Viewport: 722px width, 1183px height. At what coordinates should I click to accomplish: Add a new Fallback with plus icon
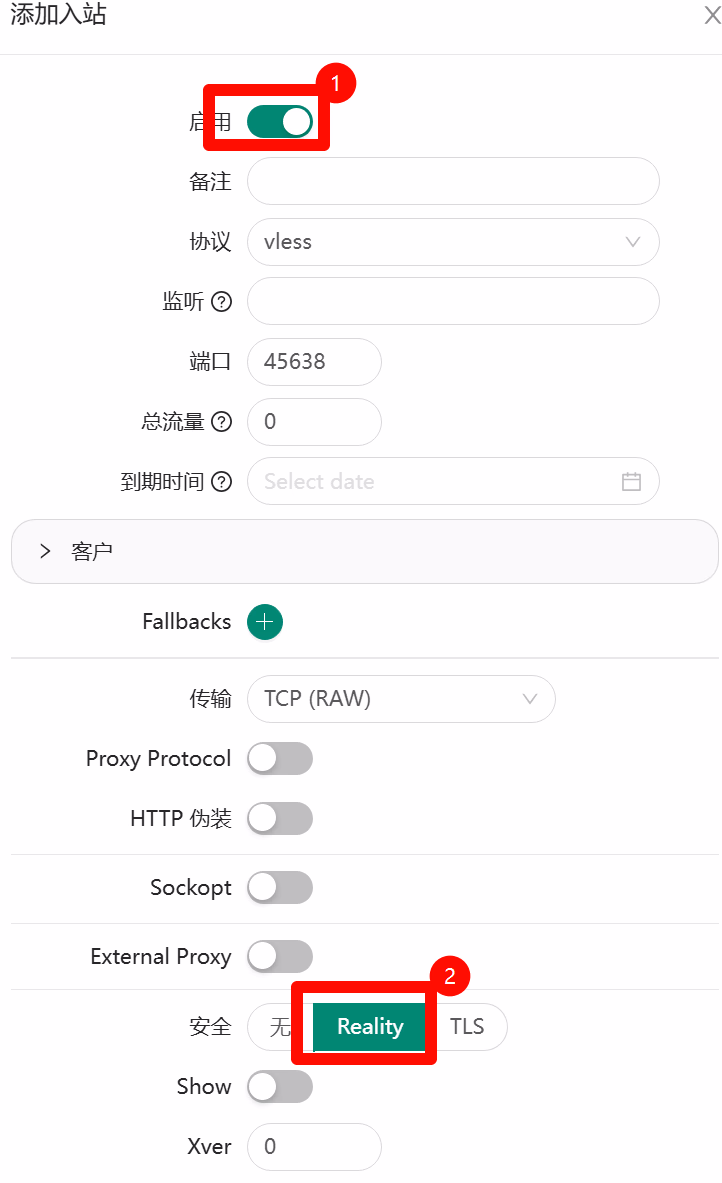265,622
